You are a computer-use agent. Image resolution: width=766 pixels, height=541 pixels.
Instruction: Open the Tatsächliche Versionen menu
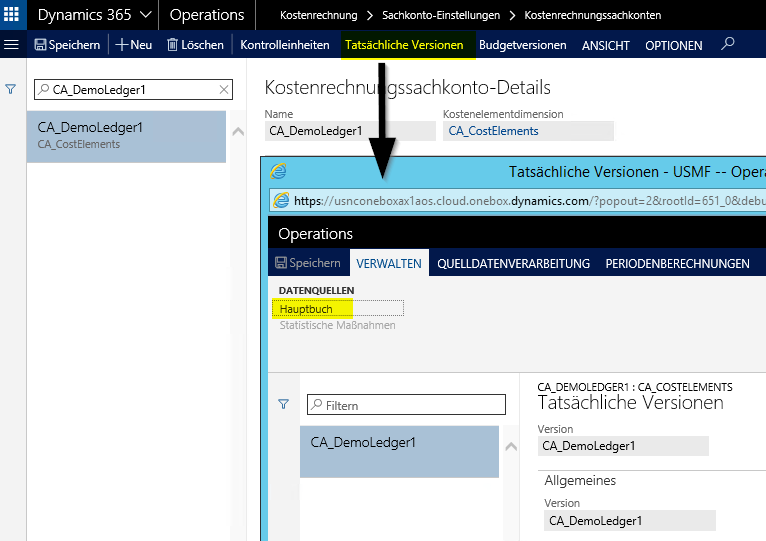(404, 45)
